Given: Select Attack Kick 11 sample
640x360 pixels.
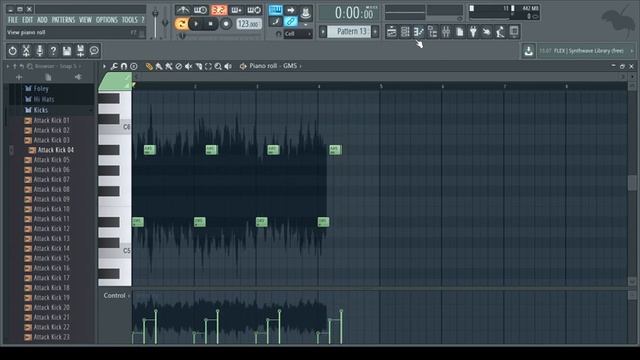Looking at the screenshot, I should tap(51, 219).
